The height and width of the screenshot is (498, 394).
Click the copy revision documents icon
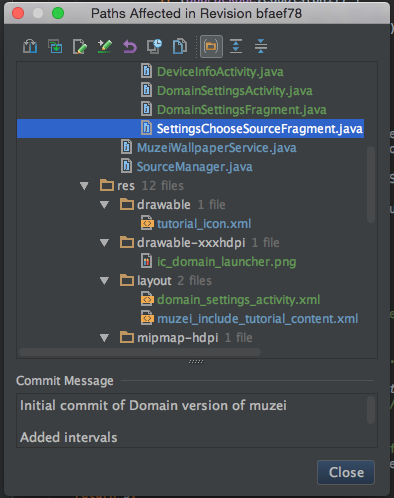[x=180, y=46]
